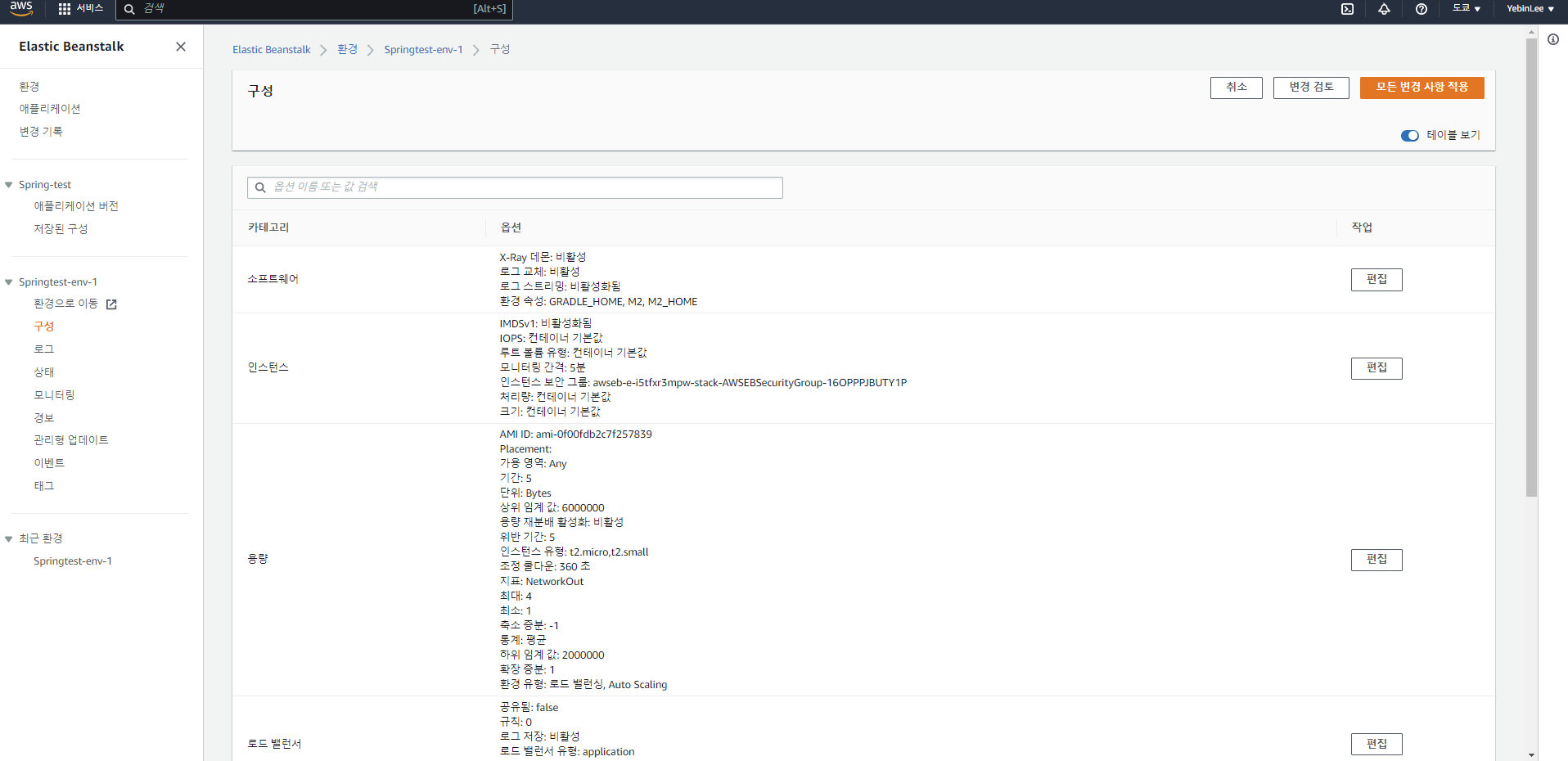Open 상태 in the environment menu
Viewport: 1568px width, 761px height.
coord(44,372)
